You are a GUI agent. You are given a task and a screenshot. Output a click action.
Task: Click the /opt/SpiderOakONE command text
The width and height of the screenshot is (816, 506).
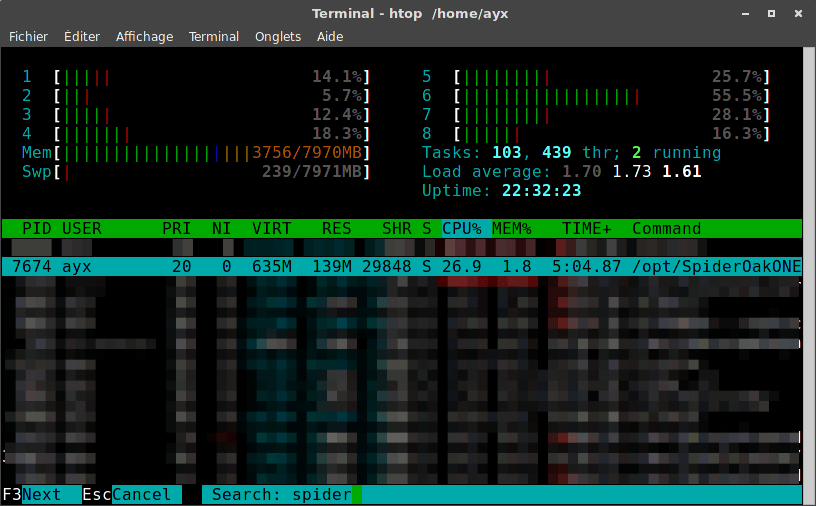[717, 267]
